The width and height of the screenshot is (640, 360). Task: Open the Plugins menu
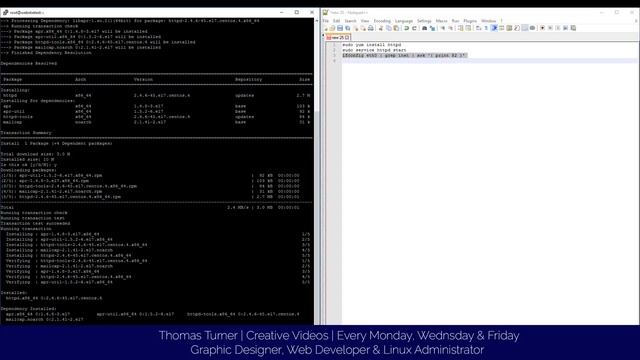[470, 21]
